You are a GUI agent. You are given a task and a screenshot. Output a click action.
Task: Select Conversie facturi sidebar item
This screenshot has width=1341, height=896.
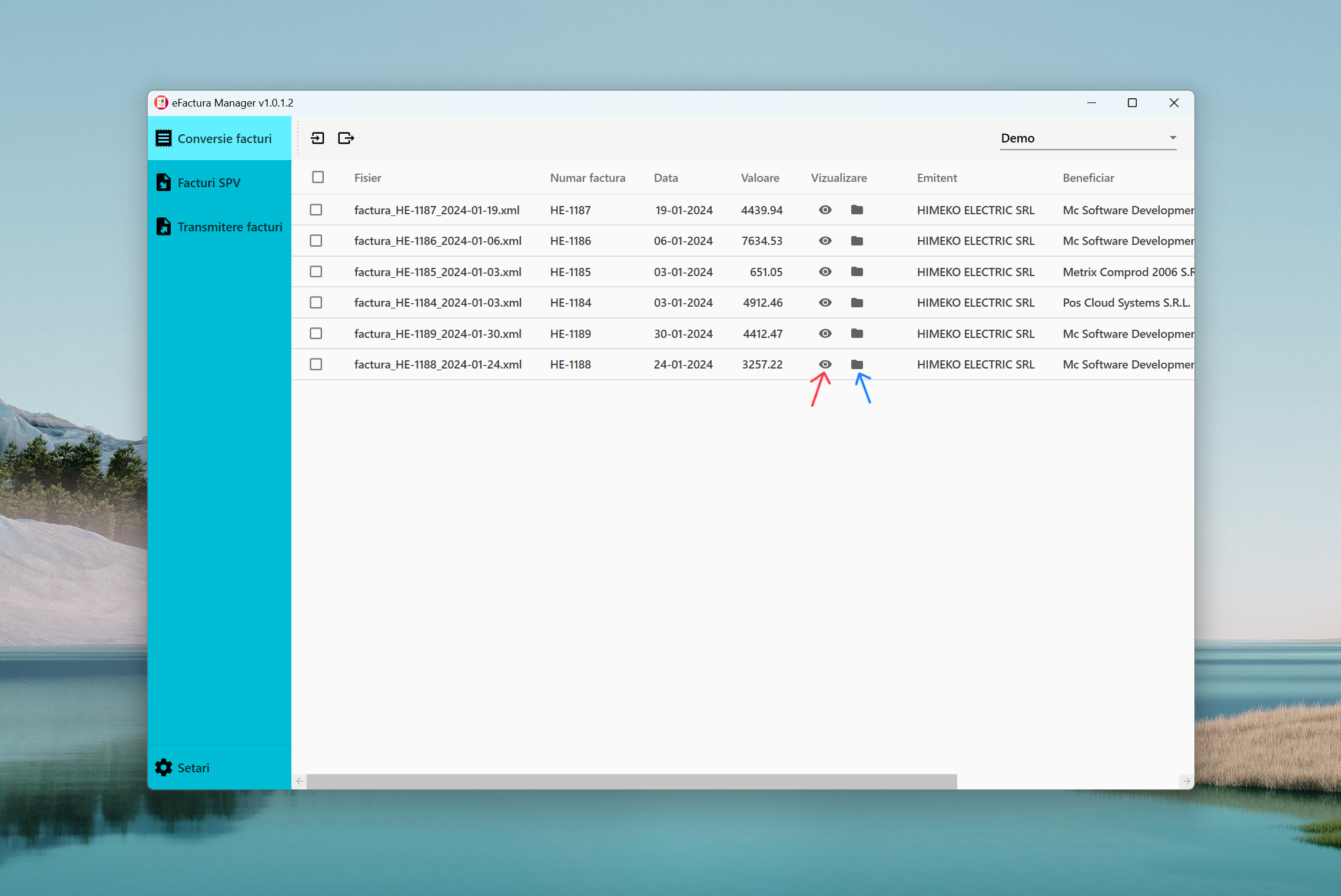(224, 138)
